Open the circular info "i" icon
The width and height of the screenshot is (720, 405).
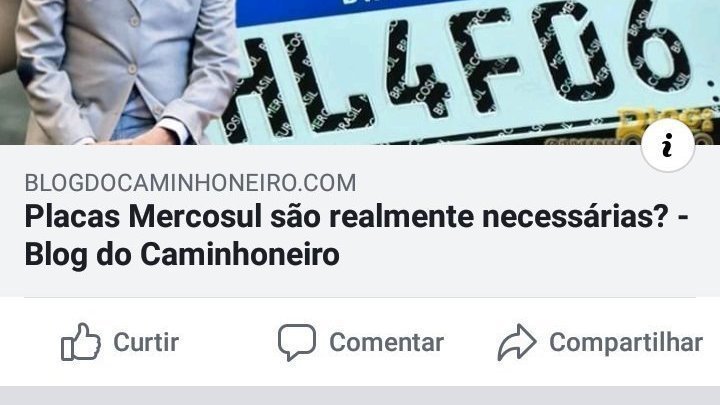tap(668, 146)
